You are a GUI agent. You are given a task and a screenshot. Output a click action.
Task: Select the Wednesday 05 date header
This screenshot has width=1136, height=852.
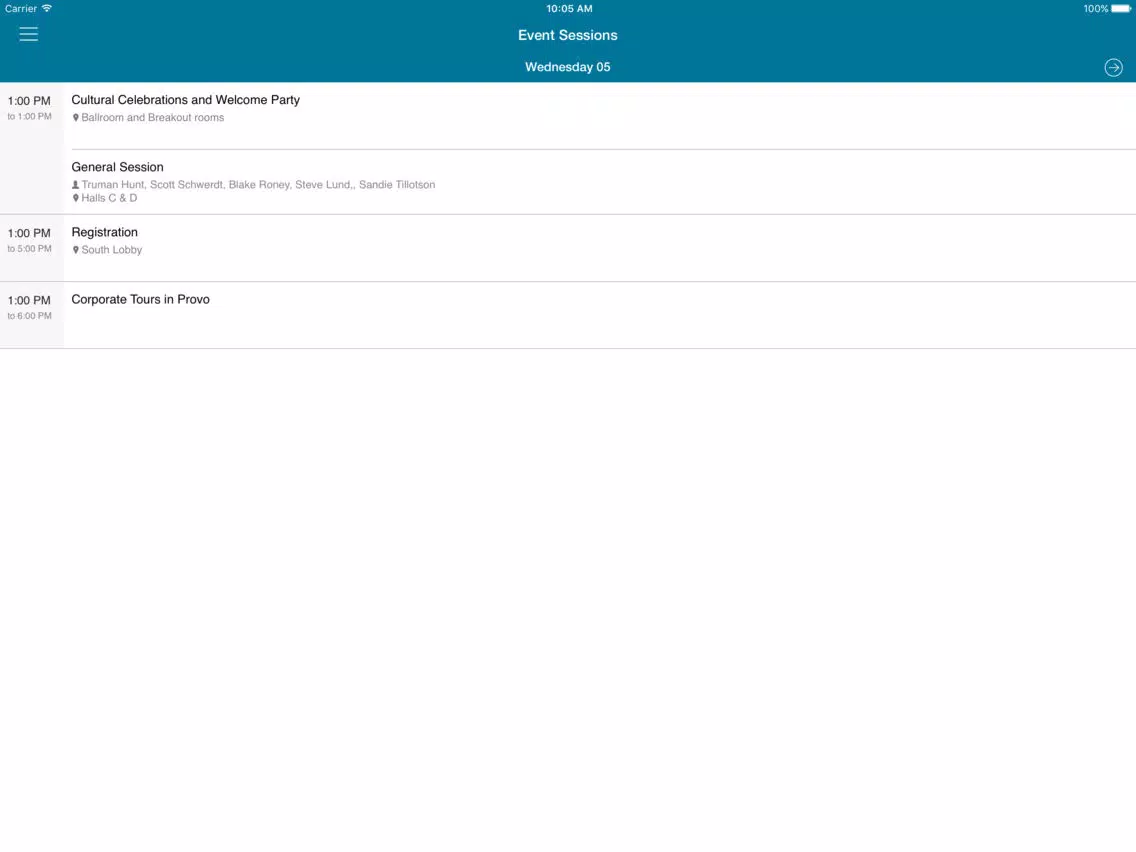[567, 67]
